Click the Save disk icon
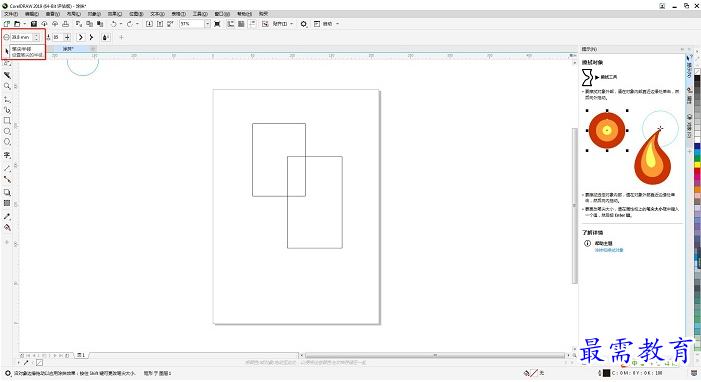The width and height of the screenshot is (701, 382). tap(34, 24)
